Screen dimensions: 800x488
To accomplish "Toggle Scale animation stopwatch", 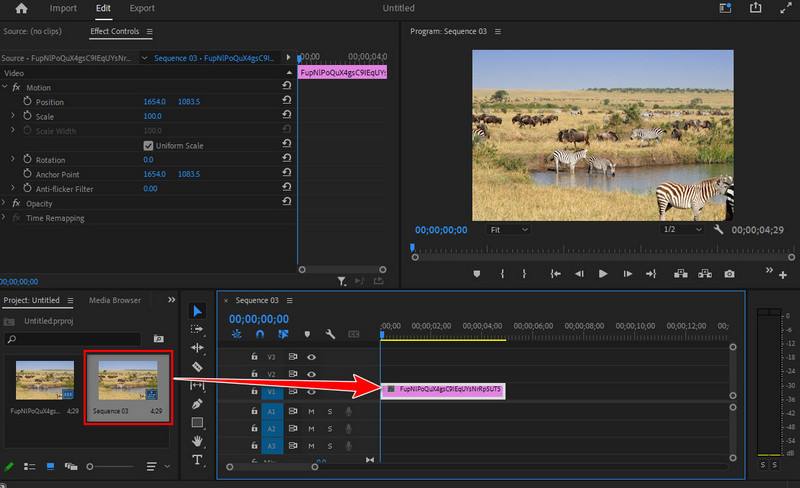I will click(x=27, y=116).
